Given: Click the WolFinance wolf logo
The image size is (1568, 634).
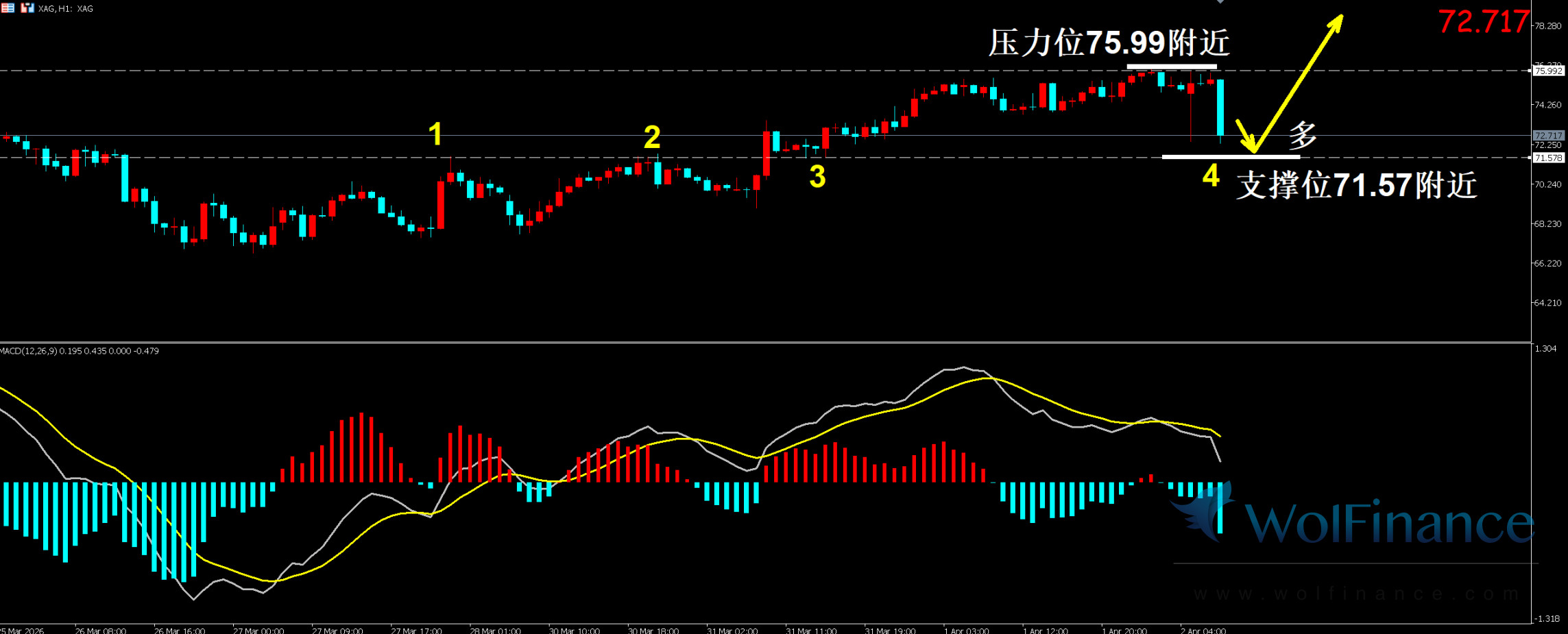Looking at the screenshot, I should 1202,514.
